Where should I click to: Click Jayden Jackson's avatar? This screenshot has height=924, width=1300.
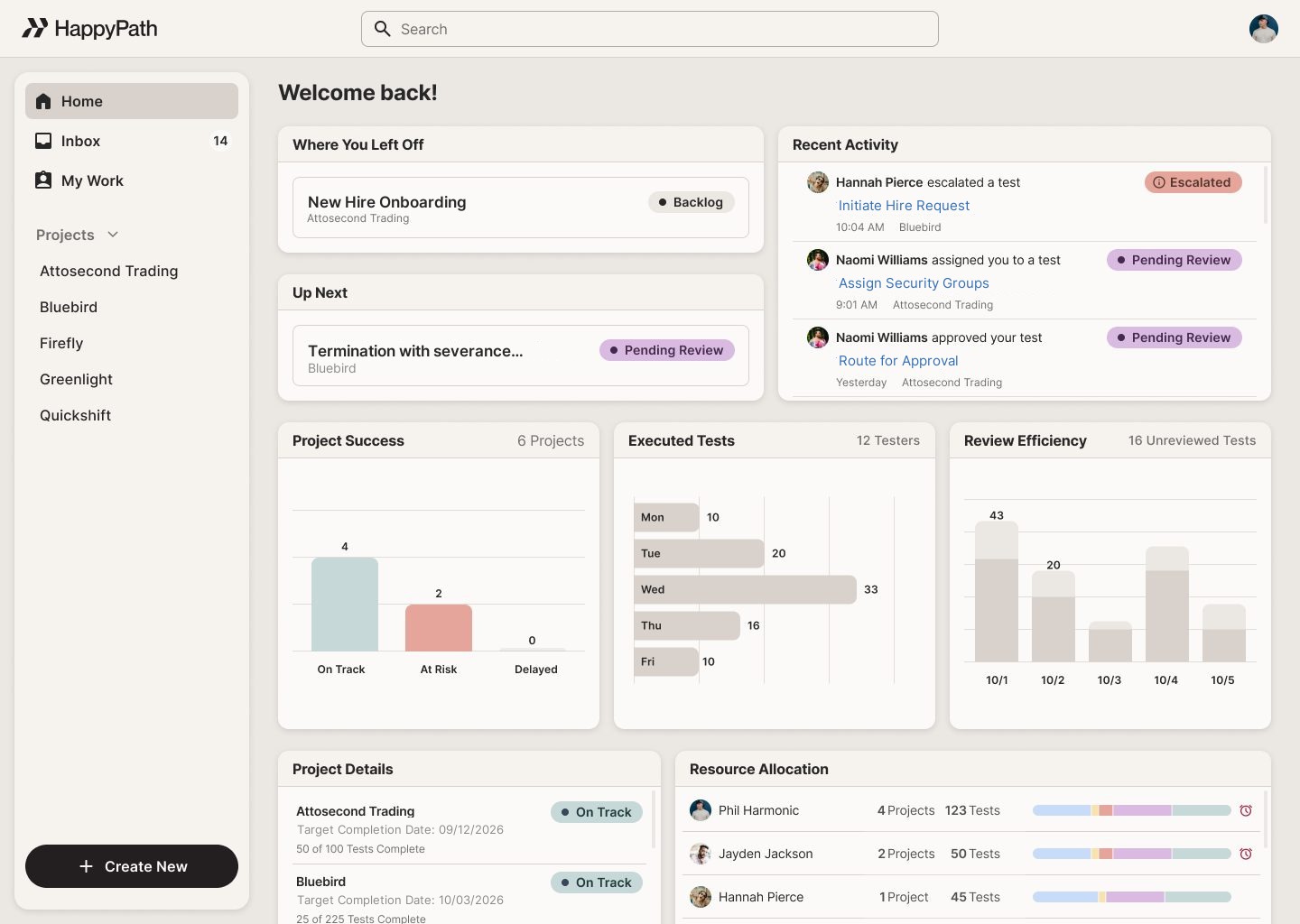click(701, 854)
